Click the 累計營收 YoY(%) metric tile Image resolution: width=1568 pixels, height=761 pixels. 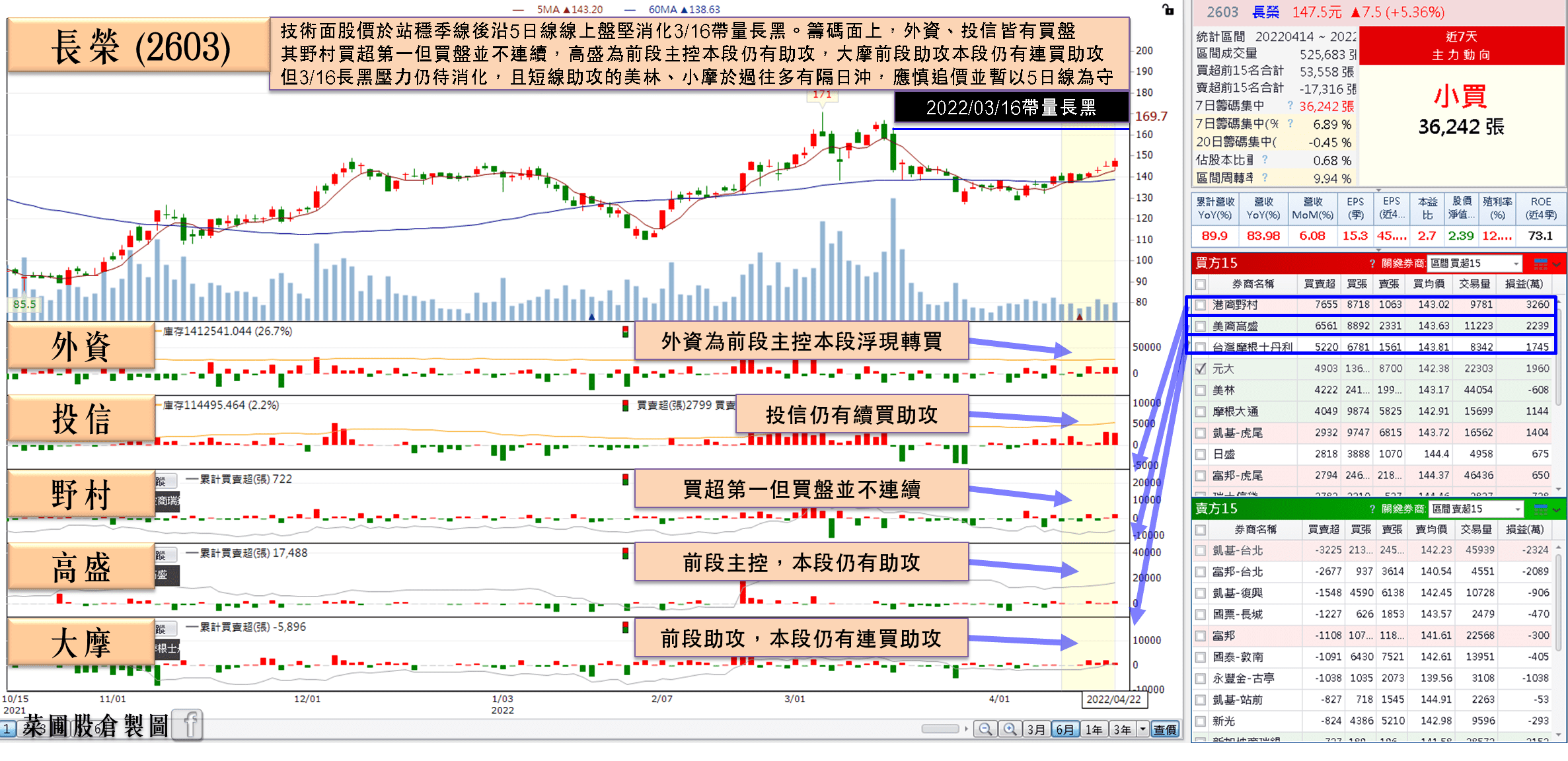tap(1215, 220)
